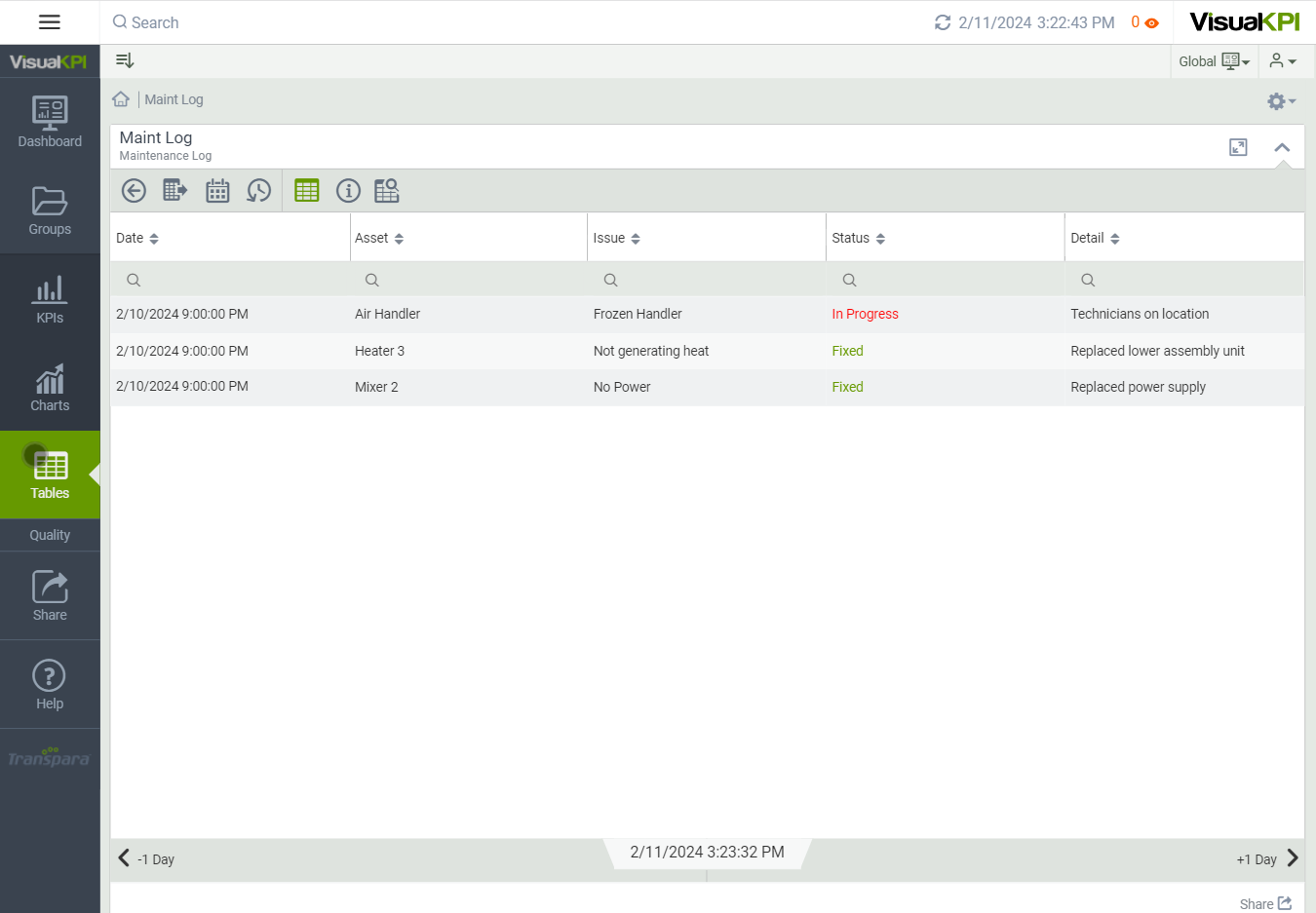
Task: Collapse the Maint Log panel chevron
Action: 1282,147
